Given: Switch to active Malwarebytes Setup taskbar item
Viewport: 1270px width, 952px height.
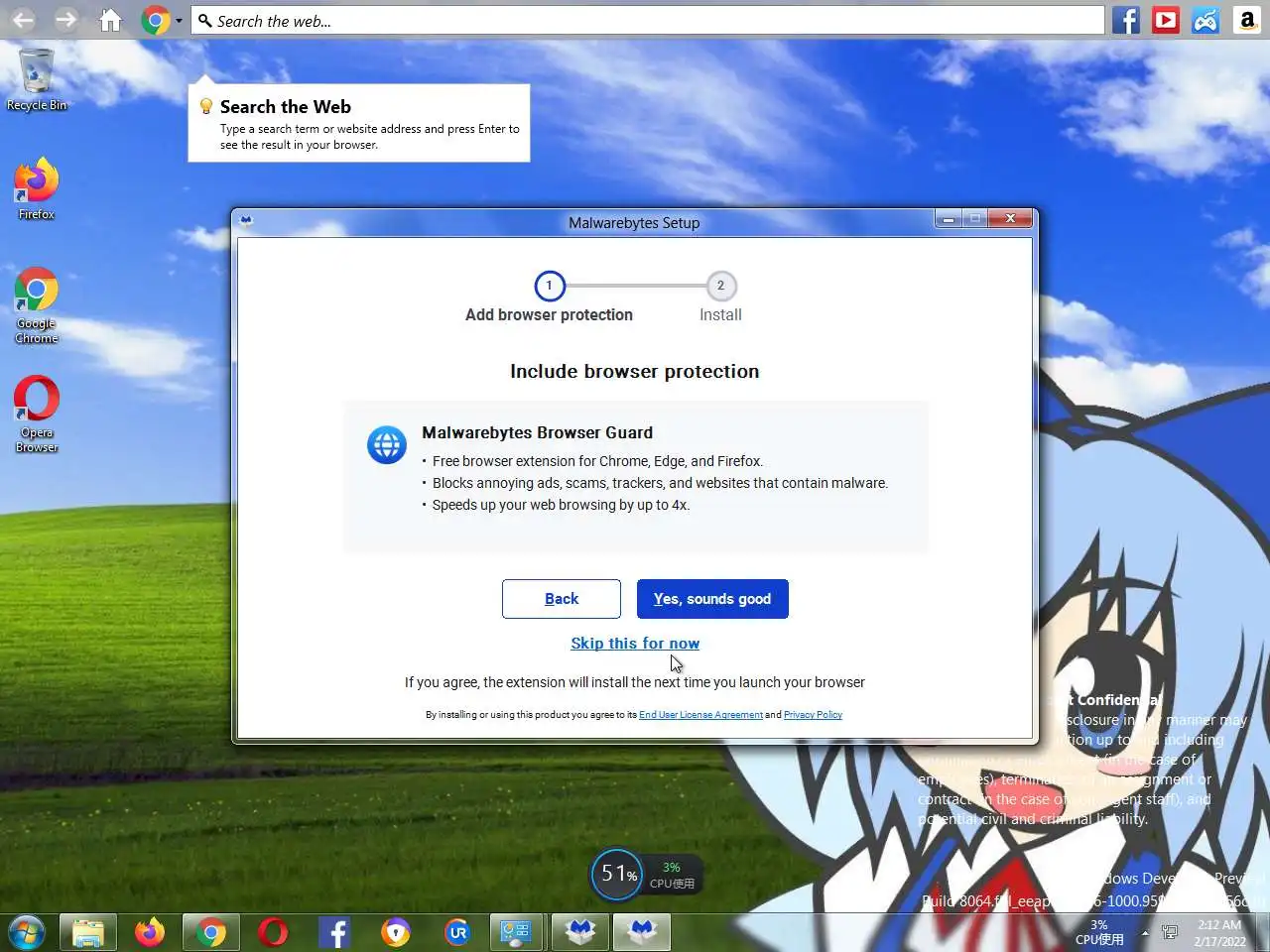Looking at the screenshot, I should (642, 933).
